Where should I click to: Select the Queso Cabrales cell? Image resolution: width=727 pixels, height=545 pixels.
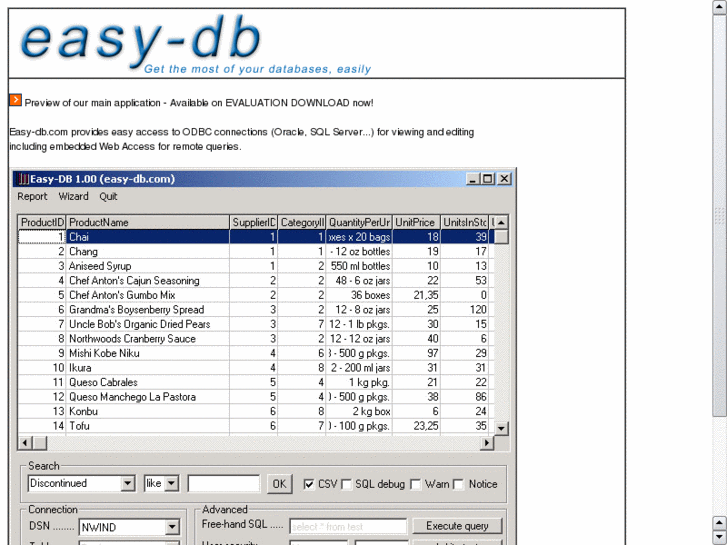148,383
